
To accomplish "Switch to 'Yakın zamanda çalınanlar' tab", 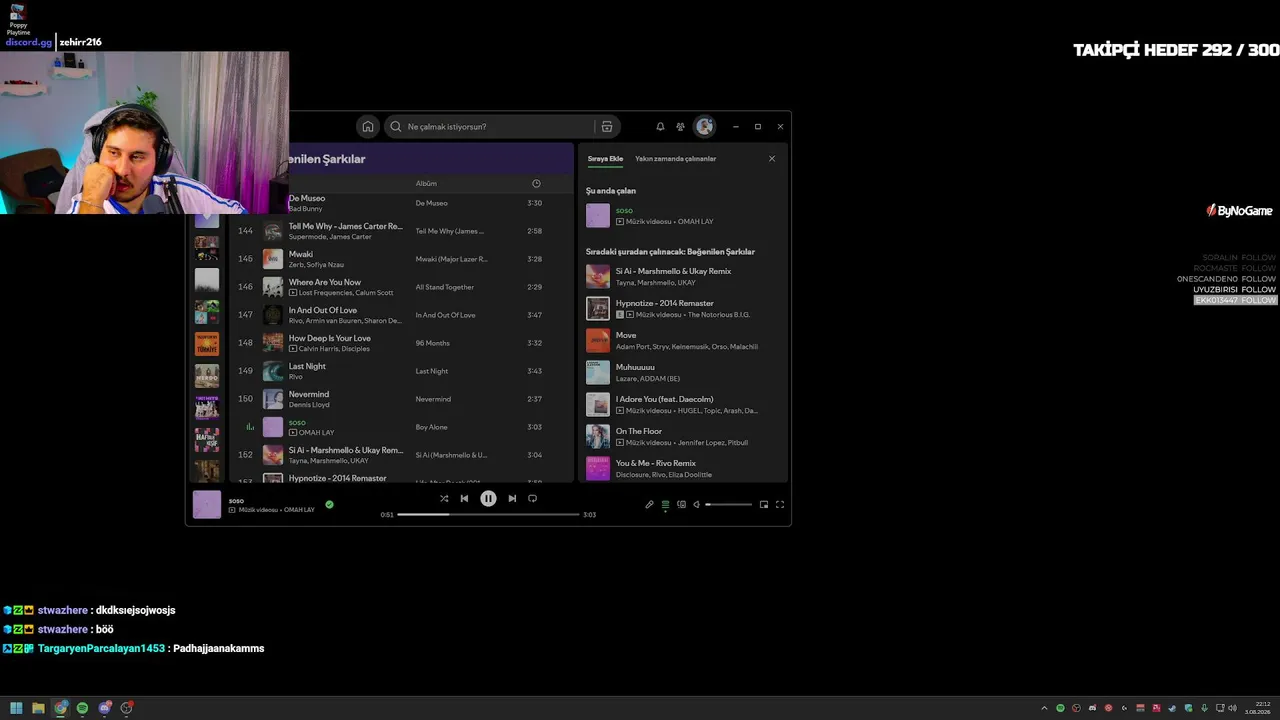I will pos(675,159).
